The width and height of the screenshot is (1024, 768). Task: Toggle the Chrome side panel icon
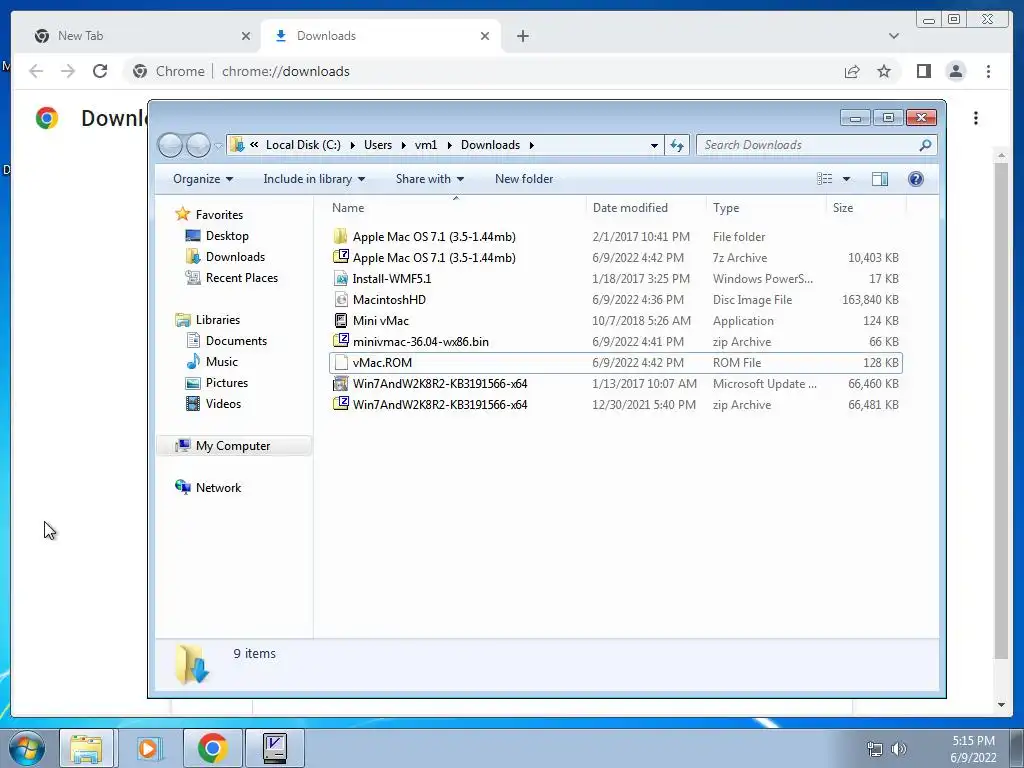(x=923, y=71)
